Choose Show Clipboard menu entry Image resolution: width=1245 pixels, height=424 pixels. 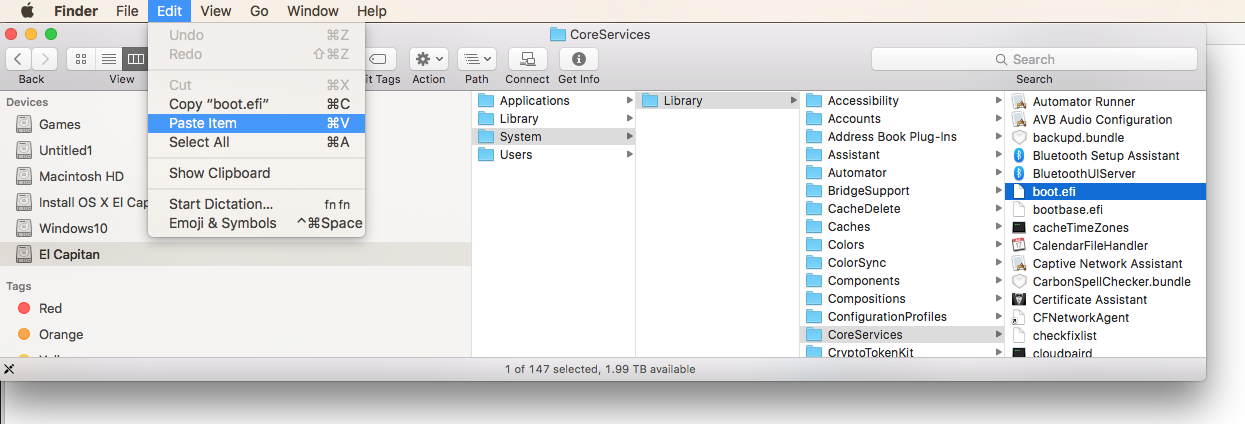(257, 173)
